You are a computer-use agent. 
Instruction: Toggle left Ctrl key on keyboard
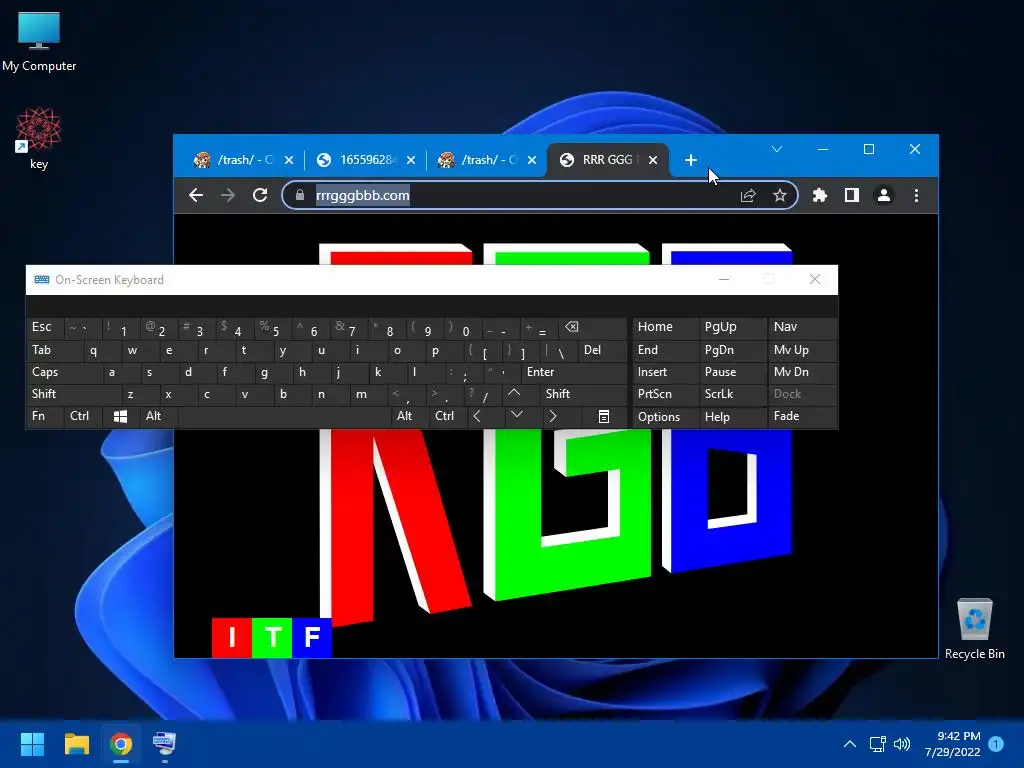[82, 417]
